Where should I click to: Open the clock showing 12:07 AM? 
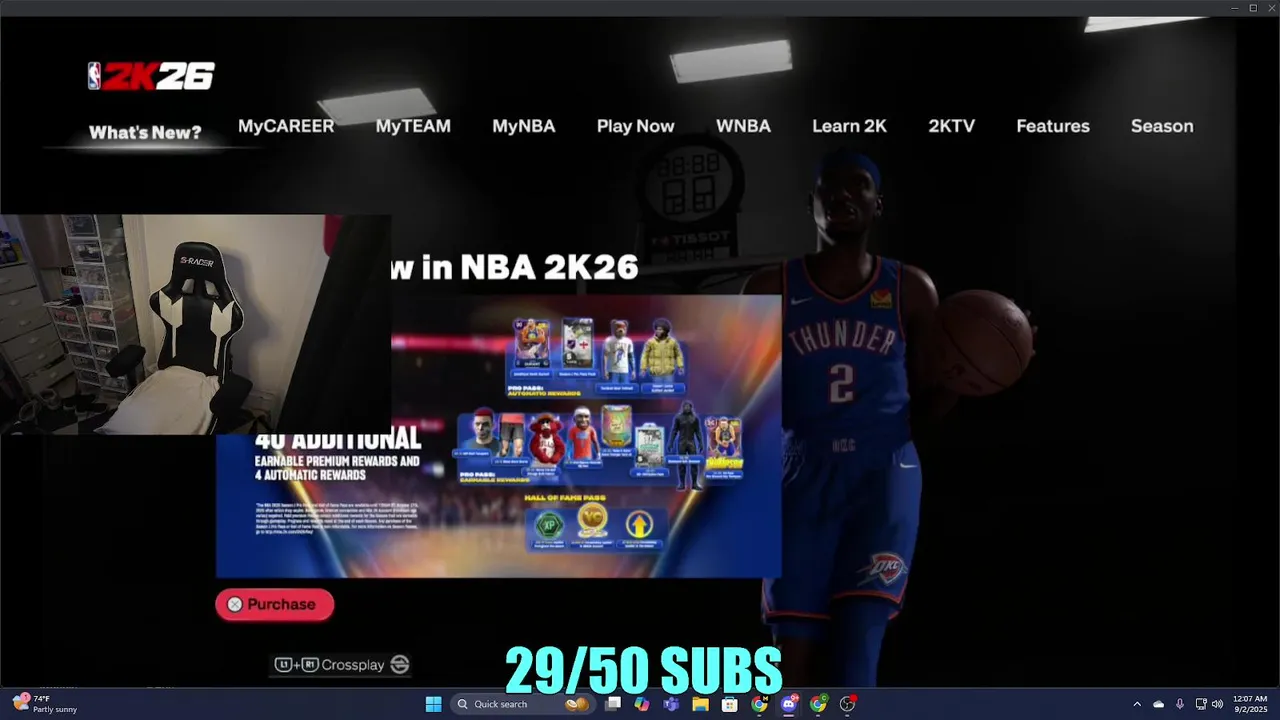click(1250, 704)
